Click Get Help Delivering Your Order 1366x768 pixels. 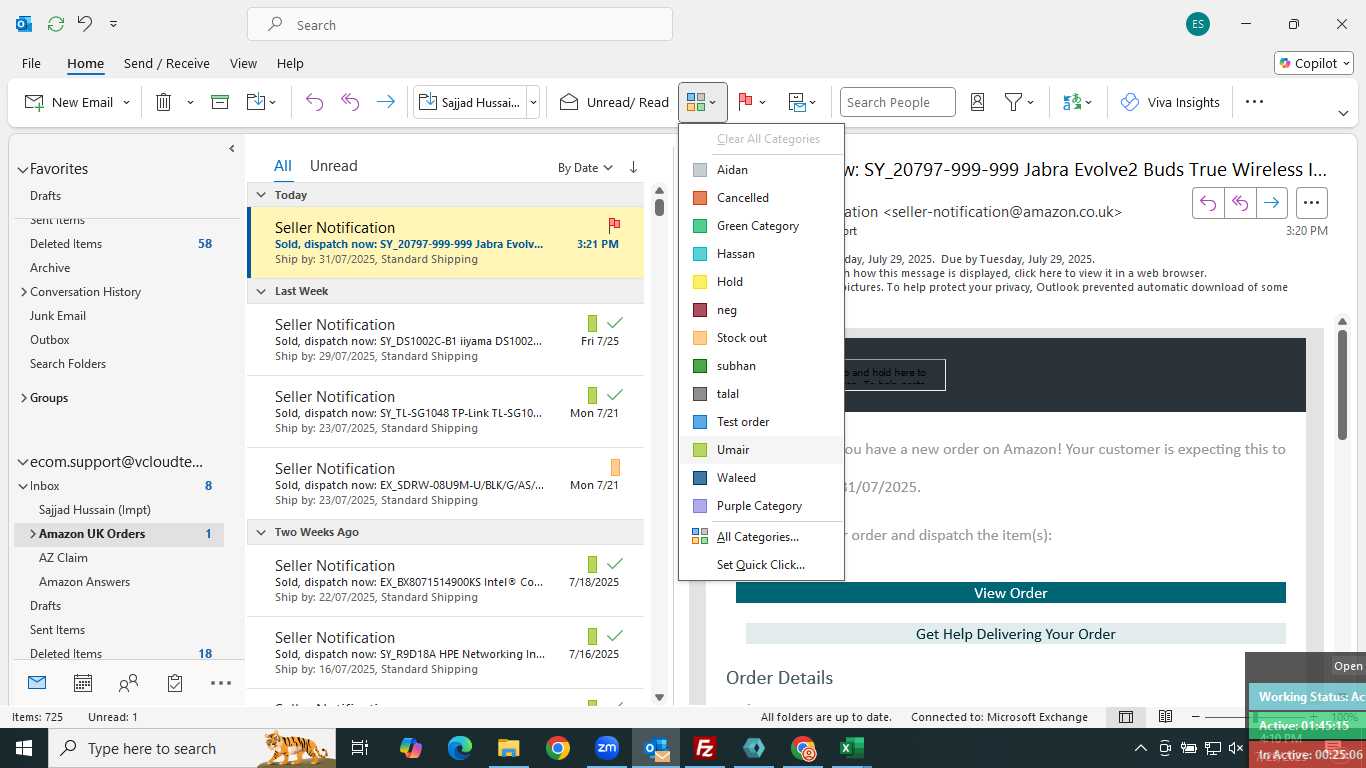coord(1015,634)
